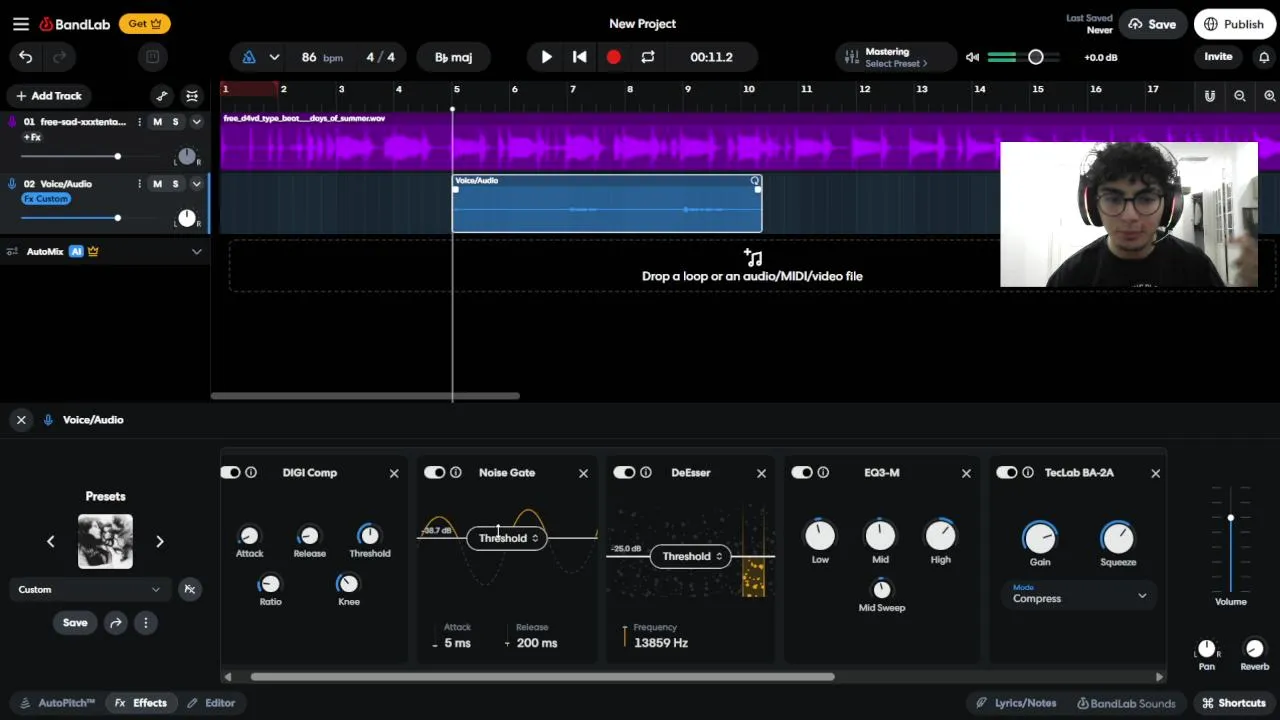Remove the DeEsser effect

point(762,473)
